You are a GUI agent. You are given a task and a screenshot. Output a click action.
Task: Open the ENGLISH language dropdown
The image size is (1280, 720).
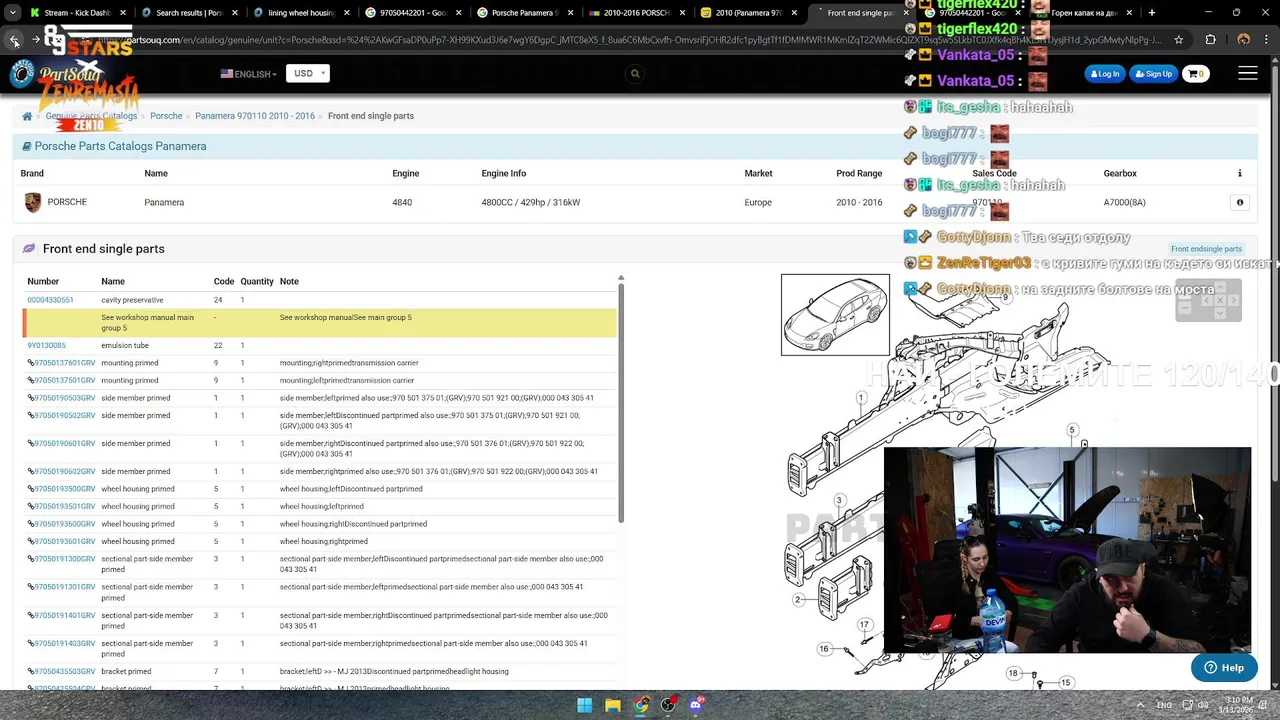pyautogui.click(x=249, y=74)
